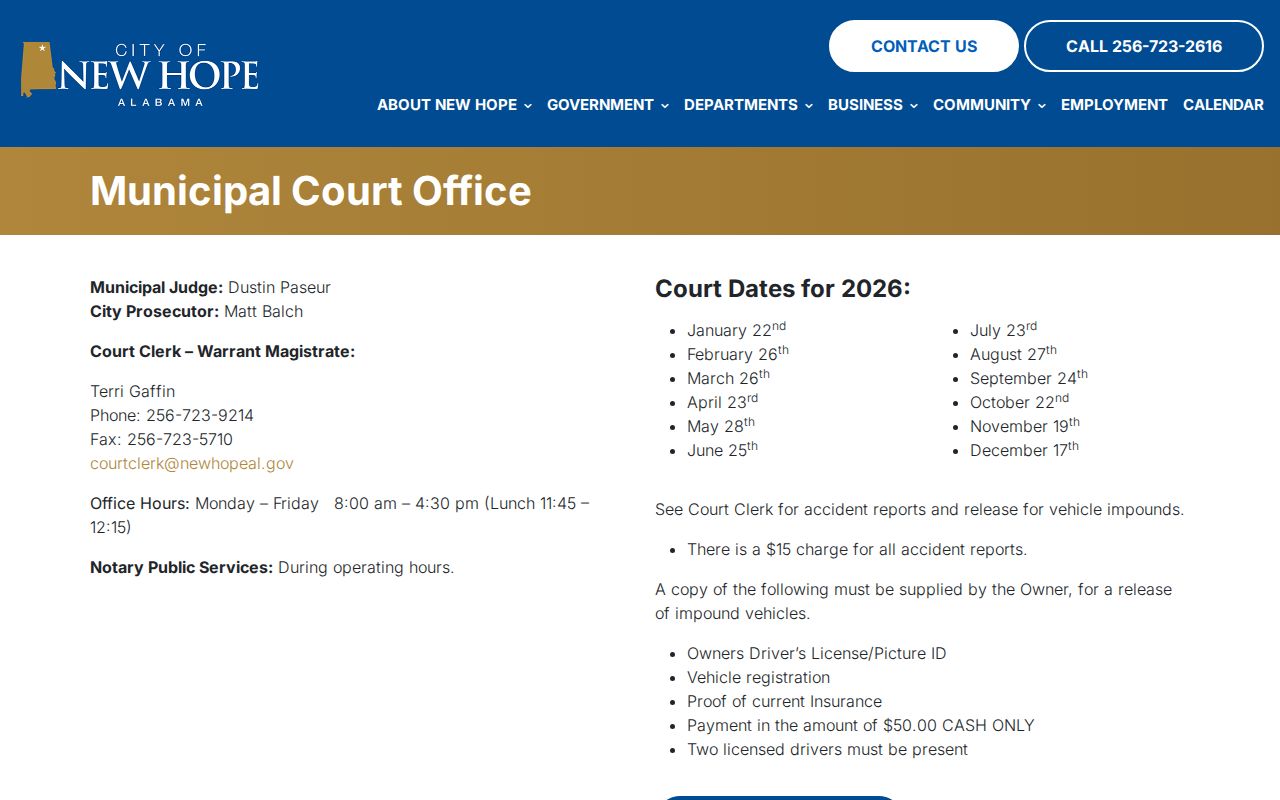The image size is (1280, 800).
Task: Select the Court Dates for 2026 heading
Action: point(783,289)
